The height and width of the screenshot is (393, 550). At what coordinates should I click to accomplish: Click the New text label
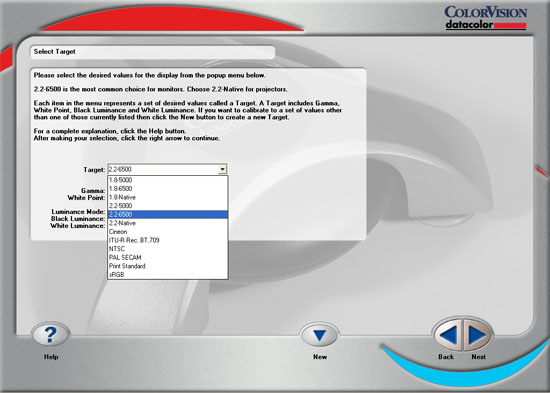(320, 357)
